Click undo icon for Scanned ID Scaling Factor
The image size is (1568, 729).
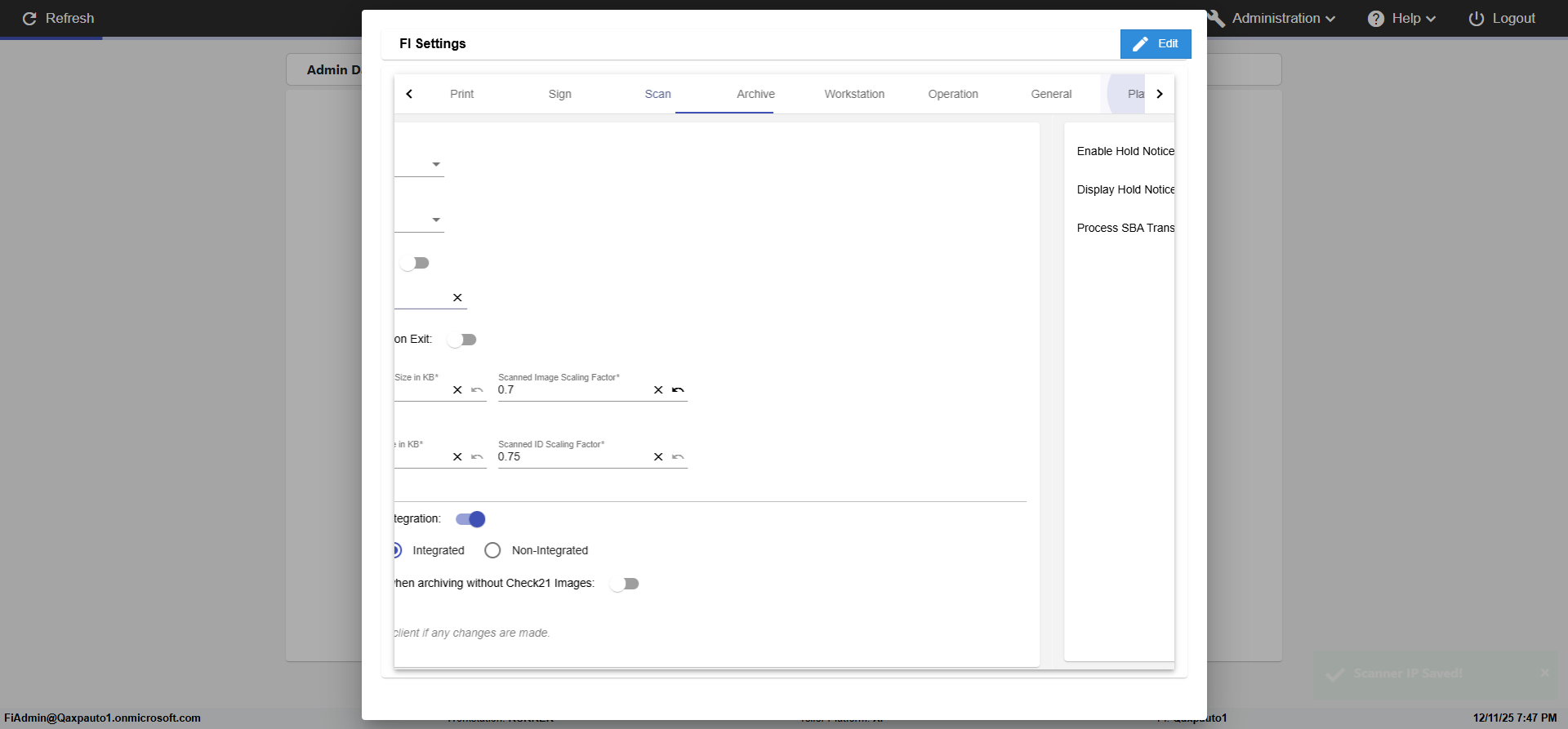[x=678, y=457]
